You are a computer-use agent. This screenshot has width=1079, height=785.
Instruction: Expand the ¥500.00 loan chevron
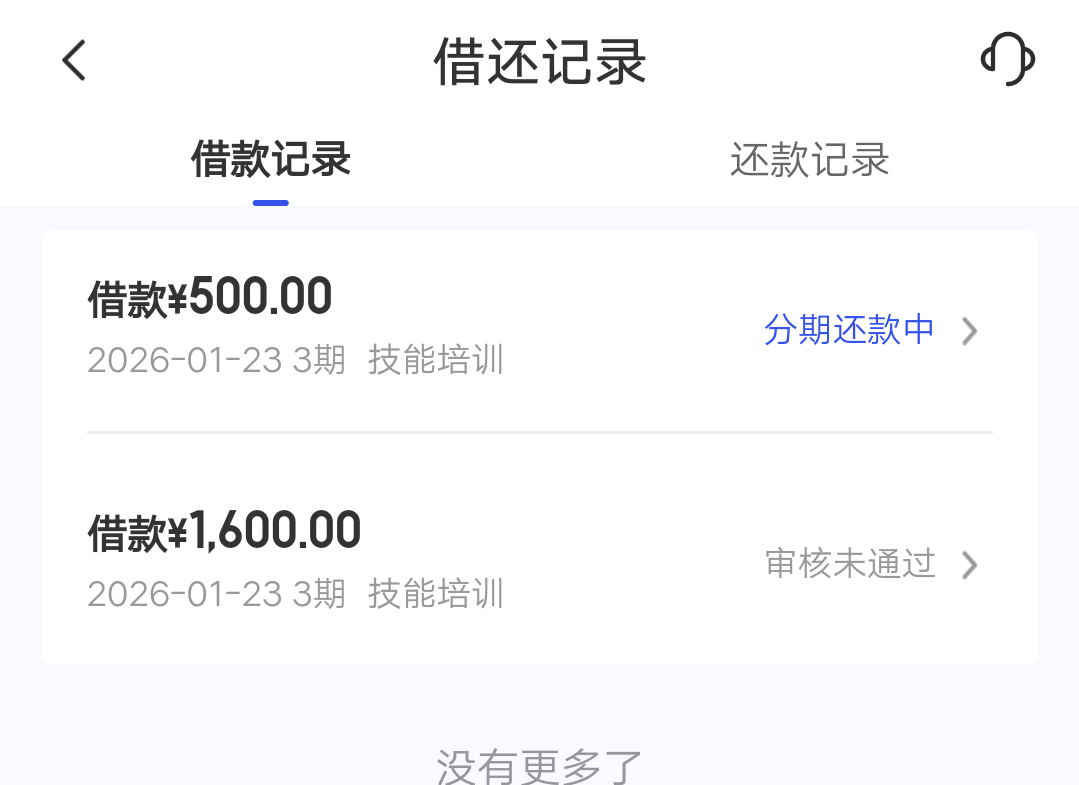tap(968, 331)
